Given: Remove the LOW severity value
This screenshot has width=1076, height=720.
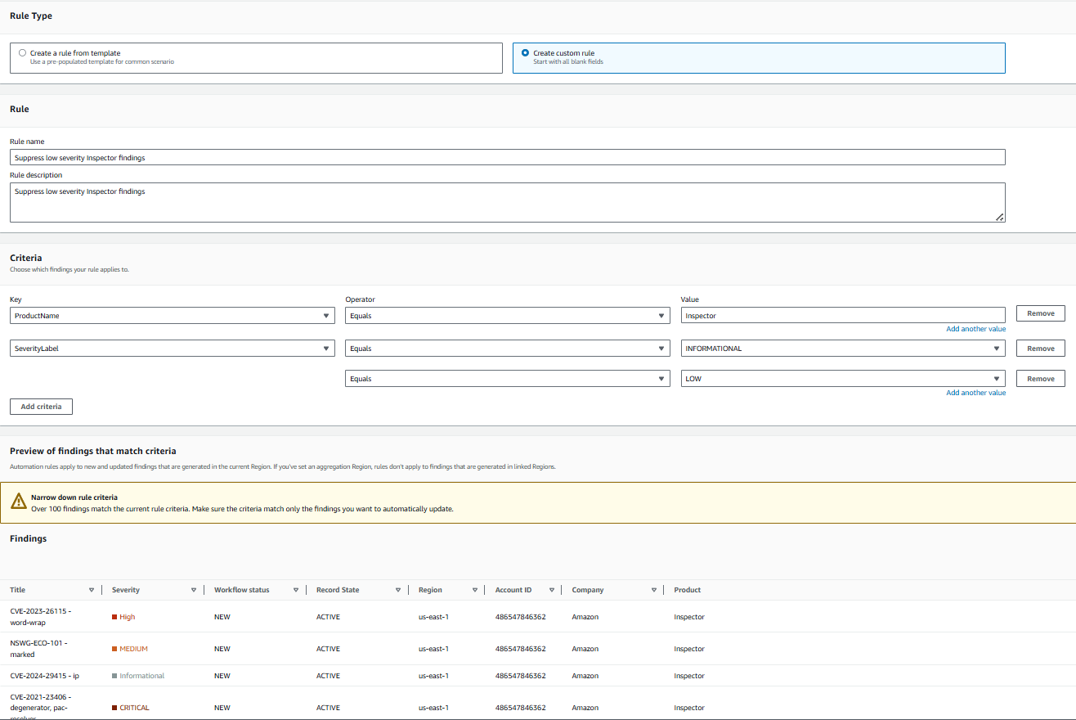Looking at the screenshot, I should (1040, 379).
